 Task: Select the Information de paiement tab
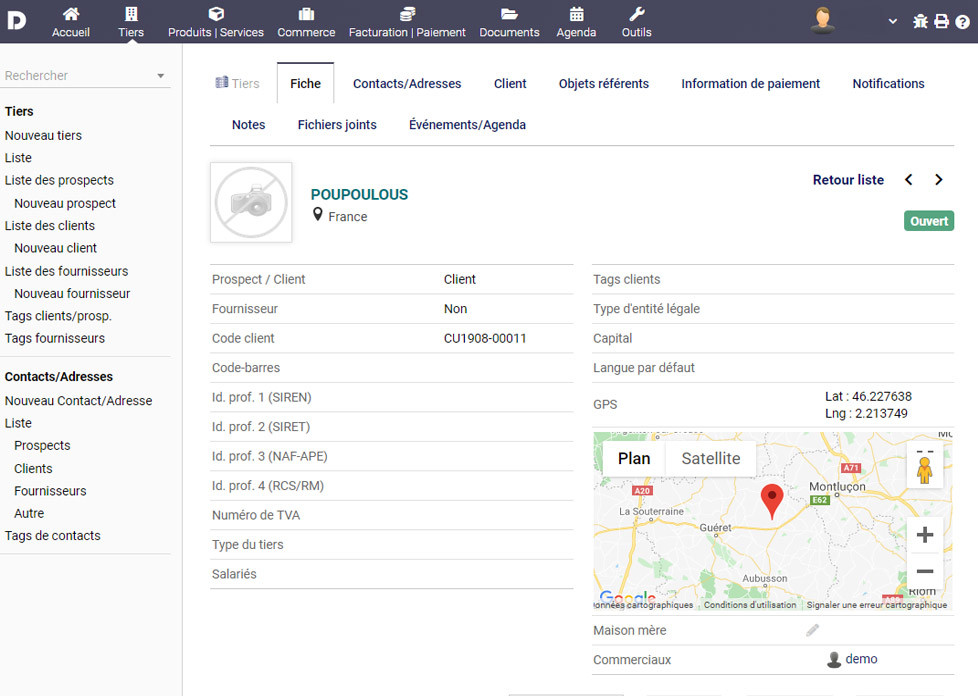point(750,84)
